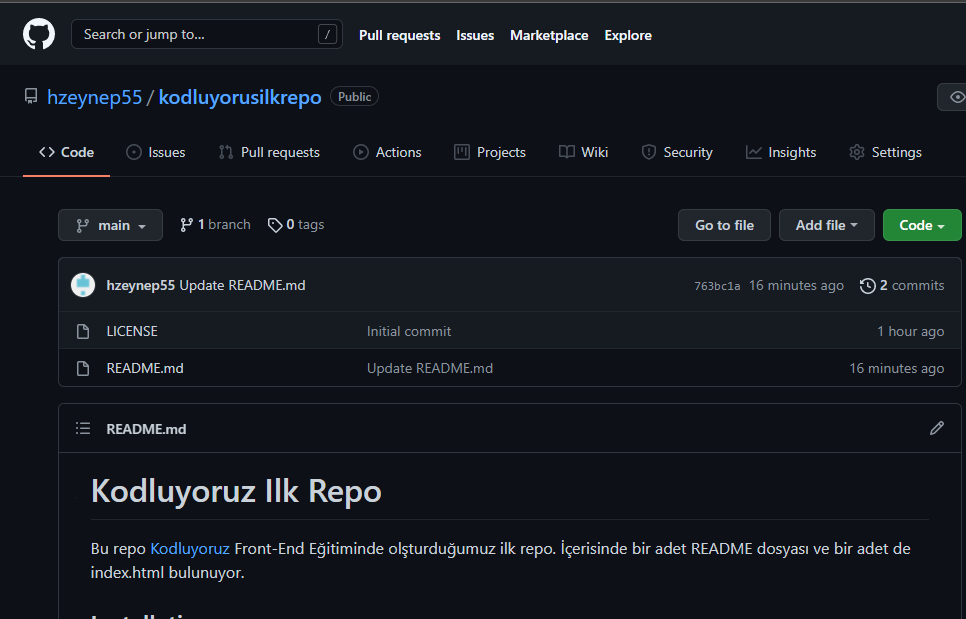Click the latest commit's '16 minutes ago' timestamp
The width and height of the screenshot is (966, 619).
tap(796, 285)
